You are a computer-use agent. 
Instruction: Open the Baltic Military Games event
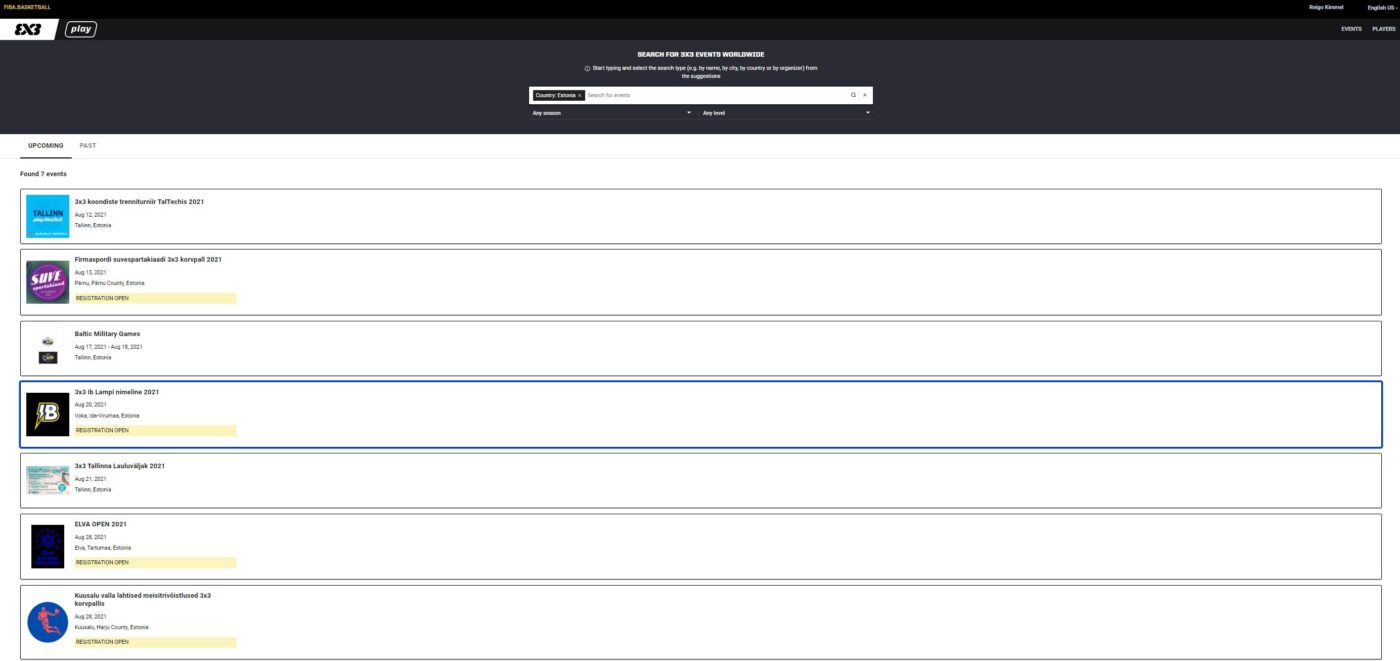[x=107, y=334]
